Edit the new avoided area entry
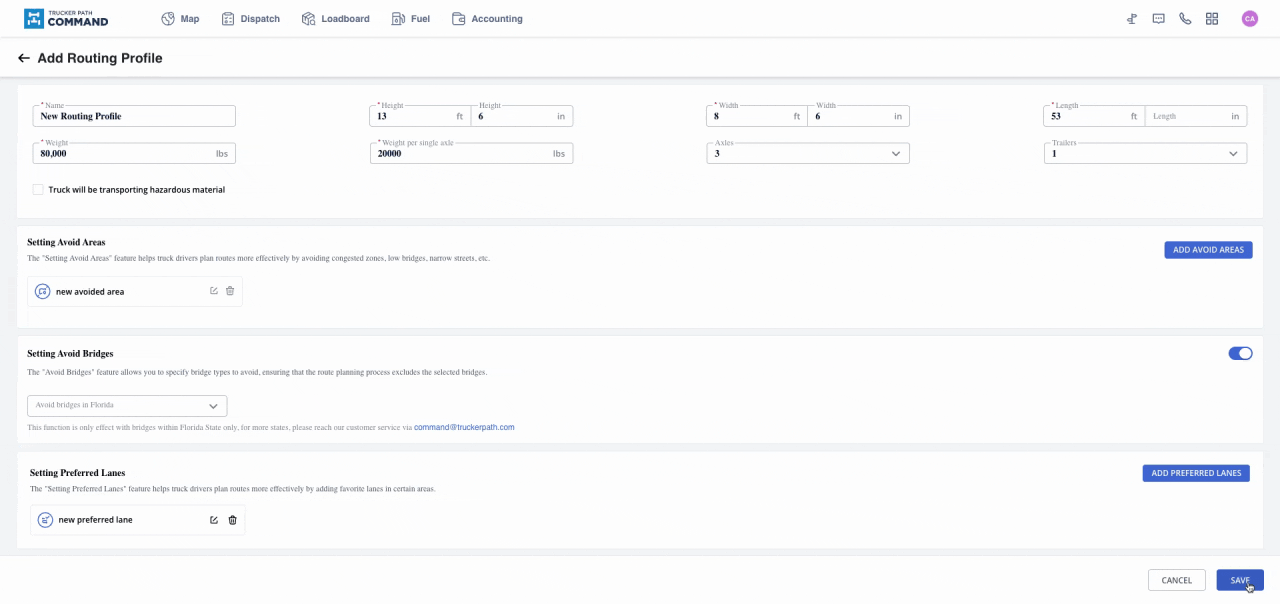The width and height of the screenshot is (1280, 604). (214, 291)
